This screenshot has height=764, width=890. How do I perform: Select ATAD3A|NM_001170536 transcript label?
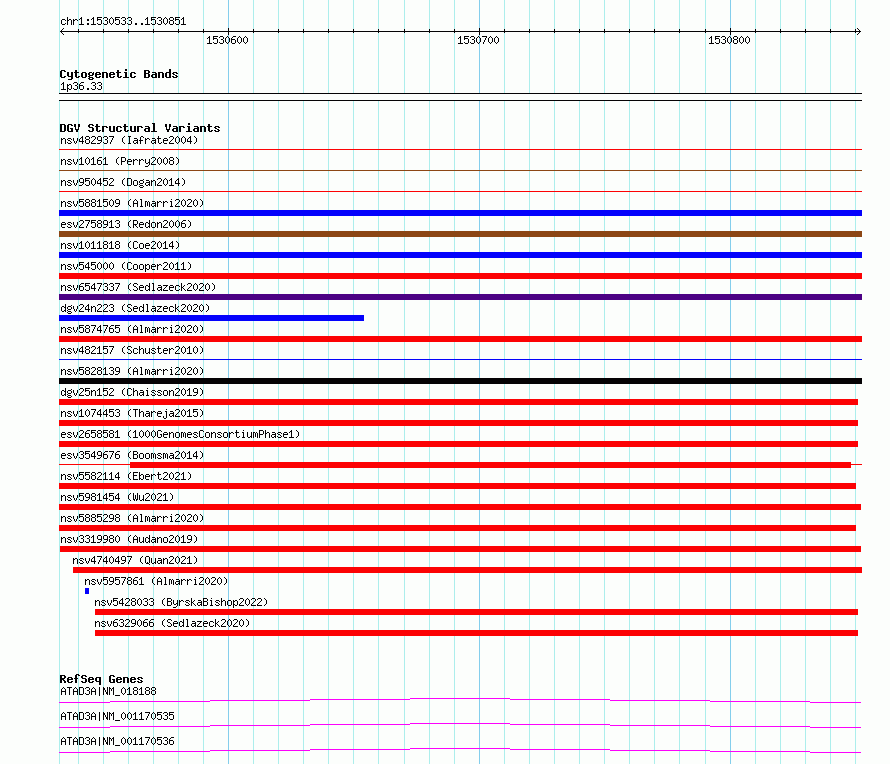117,741
